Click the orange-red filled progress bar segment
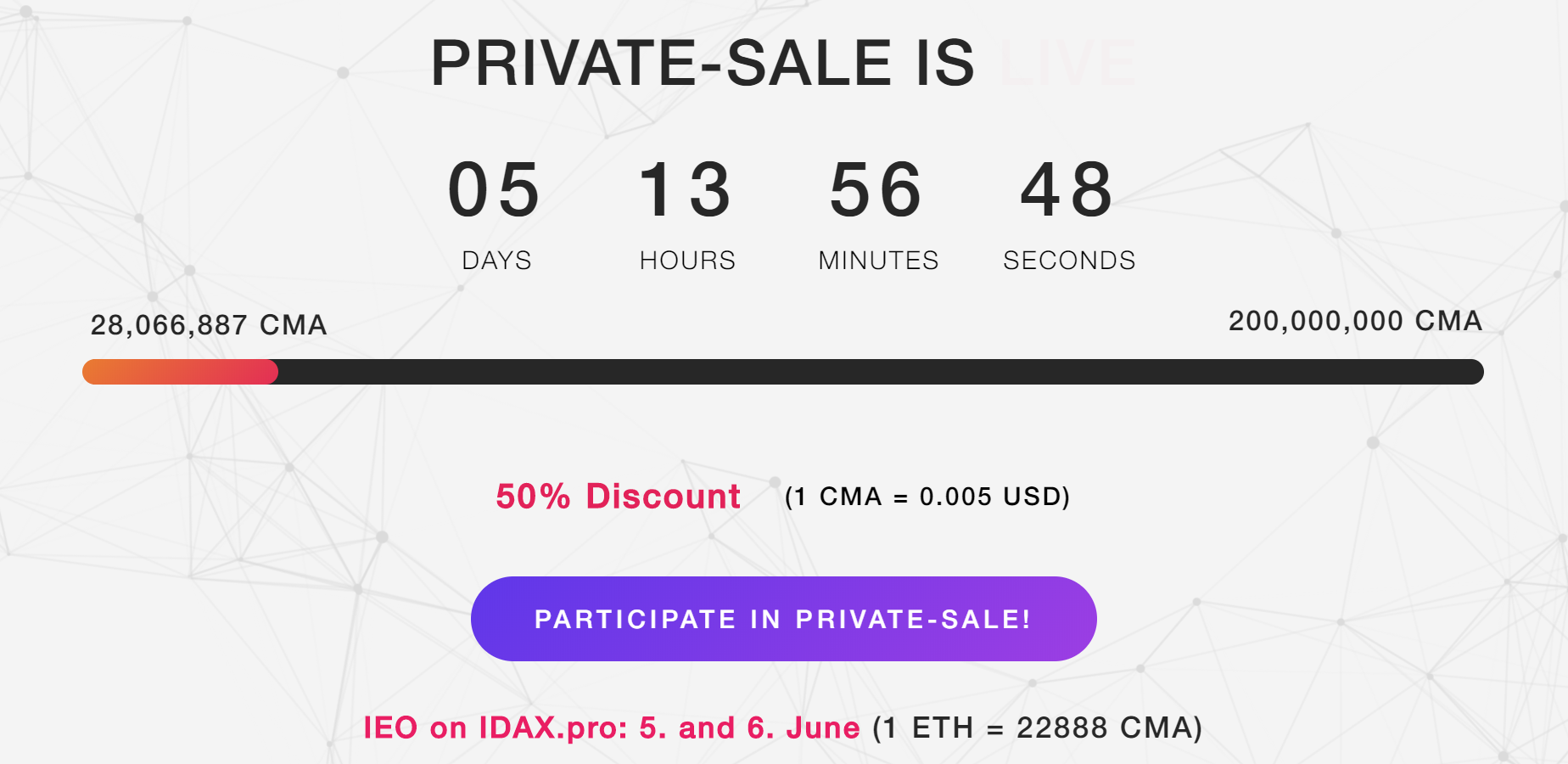The width and height of the screenshot is (1568, 764). pos(180,372)
